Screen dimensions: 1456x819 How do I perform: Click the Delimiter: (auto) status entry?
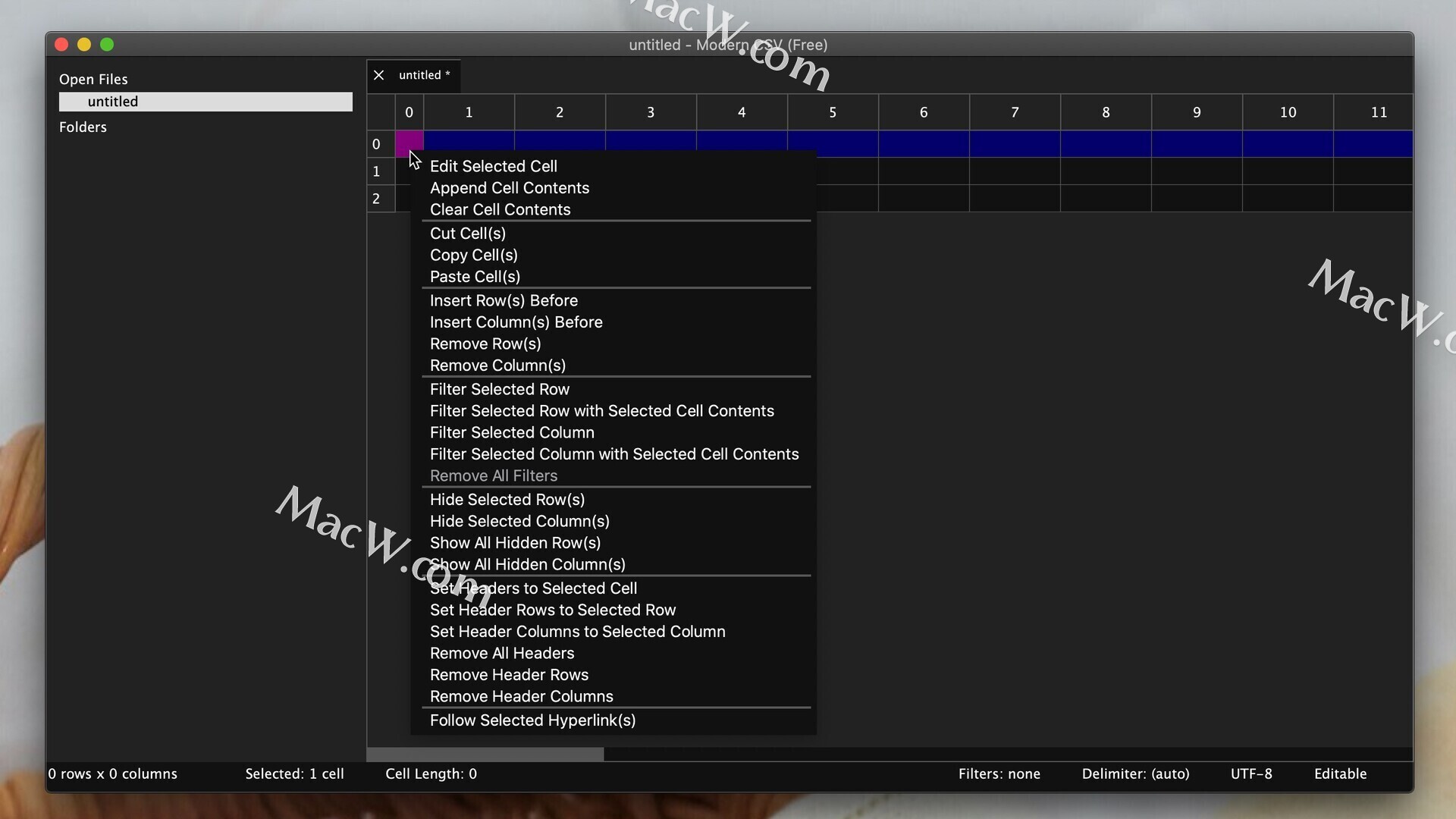[1135, 774]
